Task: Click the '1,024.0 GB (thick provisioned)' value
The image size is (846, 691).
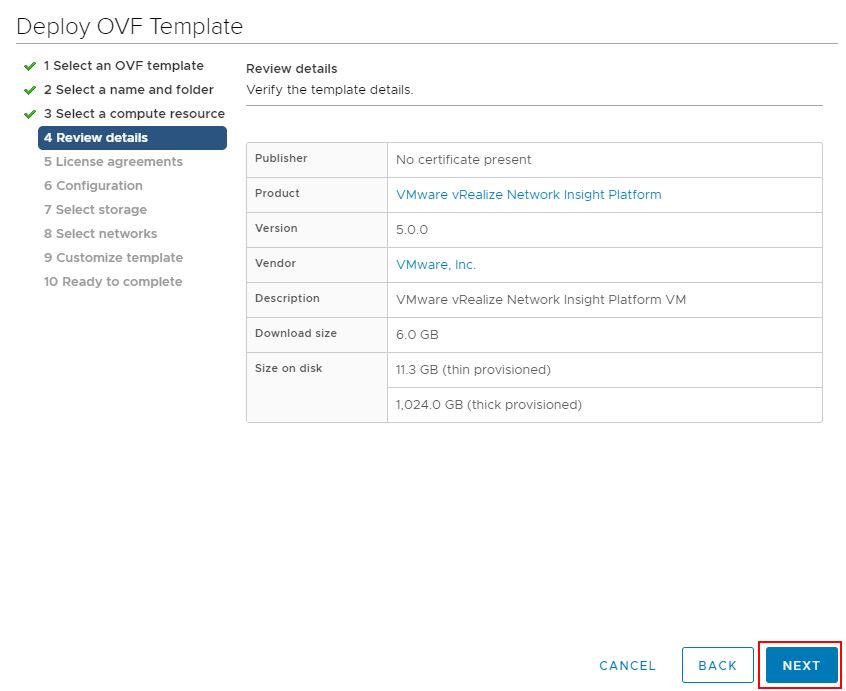Action: [489, 405]
